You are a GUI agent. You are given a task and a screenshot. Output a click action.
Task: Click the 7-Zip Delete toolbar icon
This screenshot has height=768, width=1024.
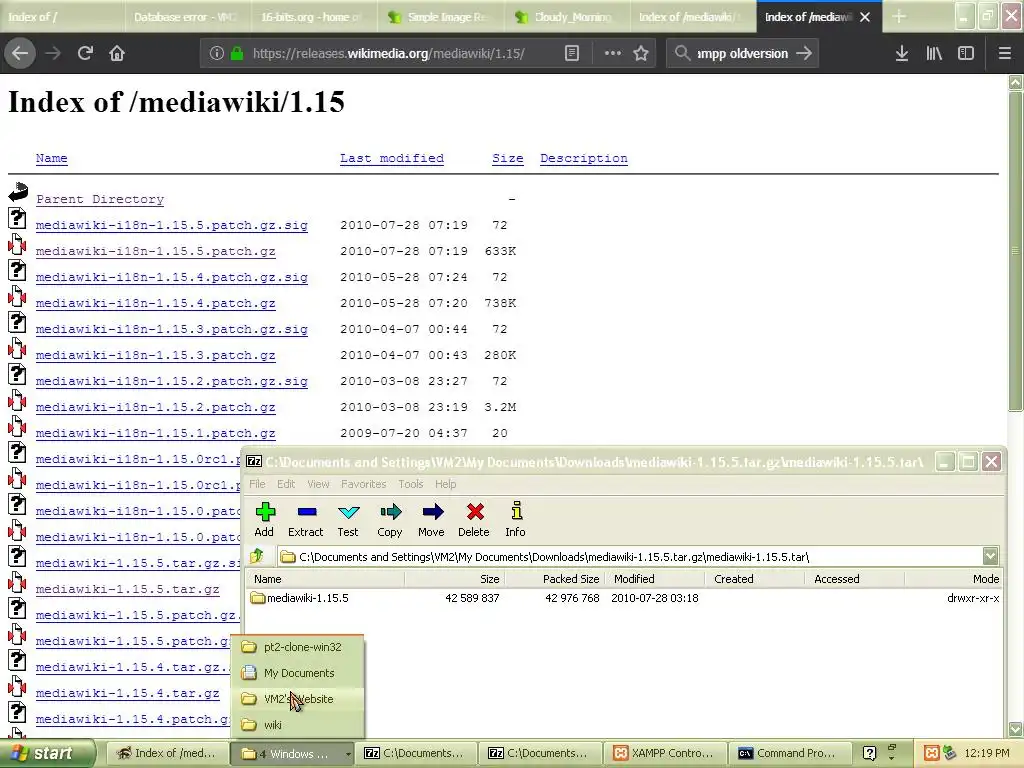[474, 512]
